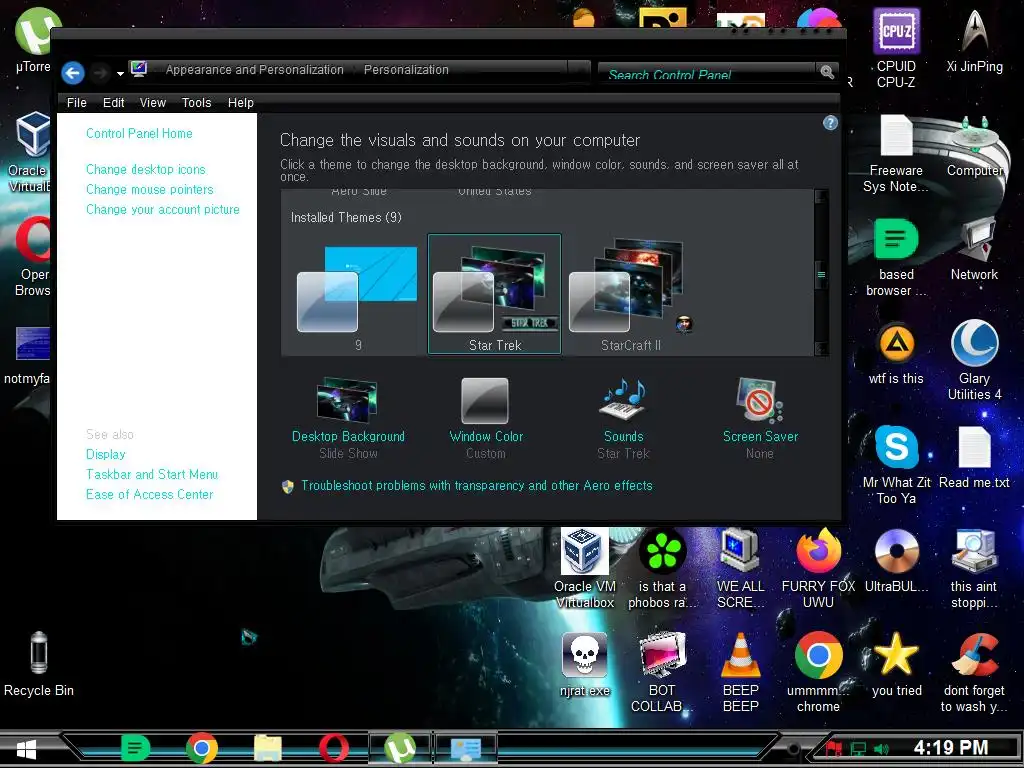
Task: Open Troubleshoot transparency and Aero effects link
Action: click(476, 486)
